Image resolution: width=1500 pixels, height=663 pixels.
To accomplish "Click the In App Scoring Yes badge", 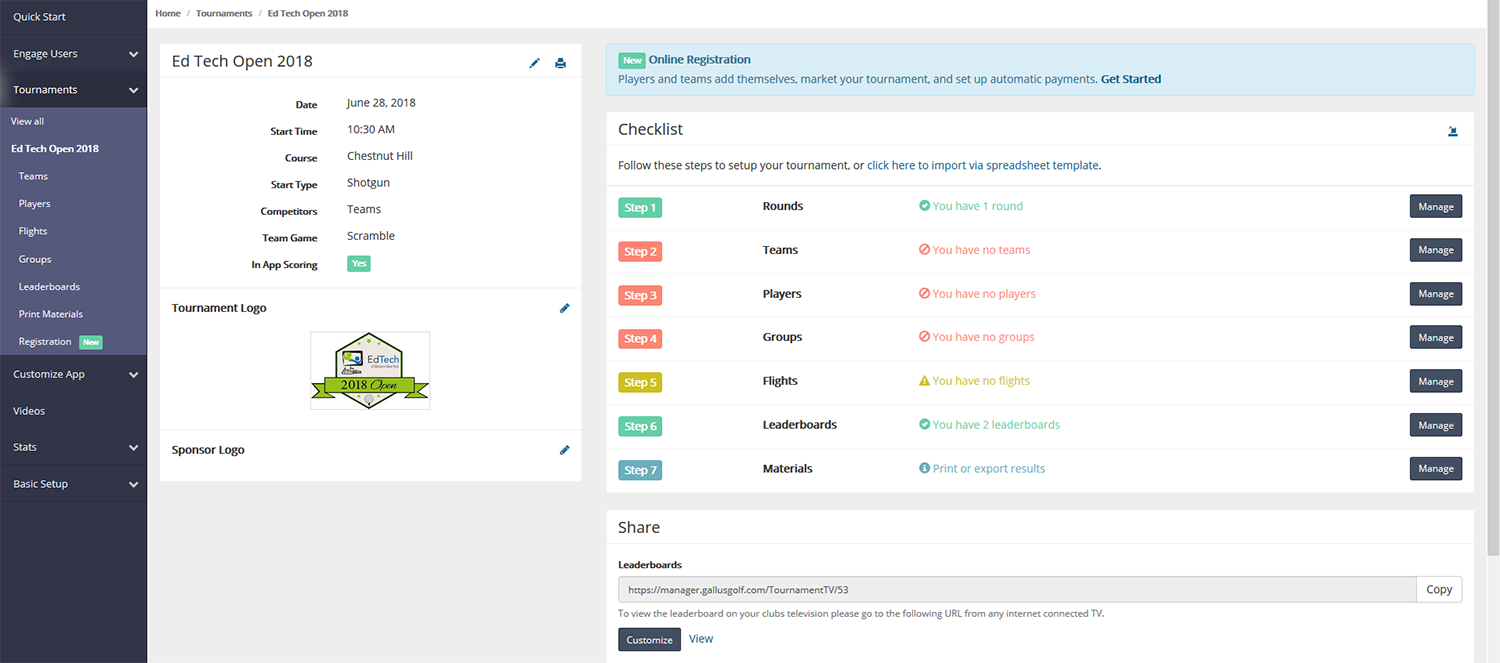I will tap(358, 264).
